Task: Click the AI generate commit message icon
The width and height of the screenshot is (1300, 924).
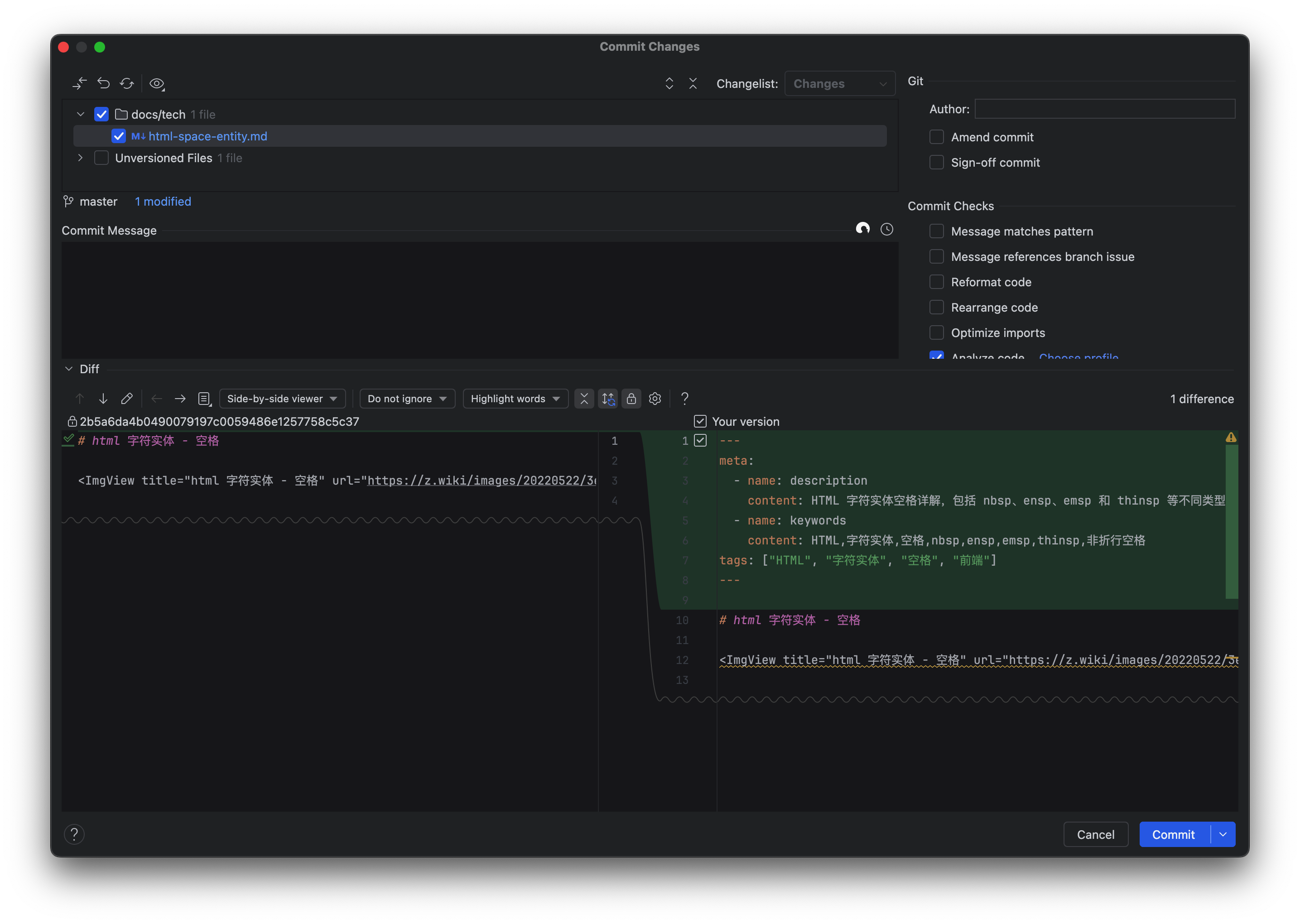Action: [862, 229]
